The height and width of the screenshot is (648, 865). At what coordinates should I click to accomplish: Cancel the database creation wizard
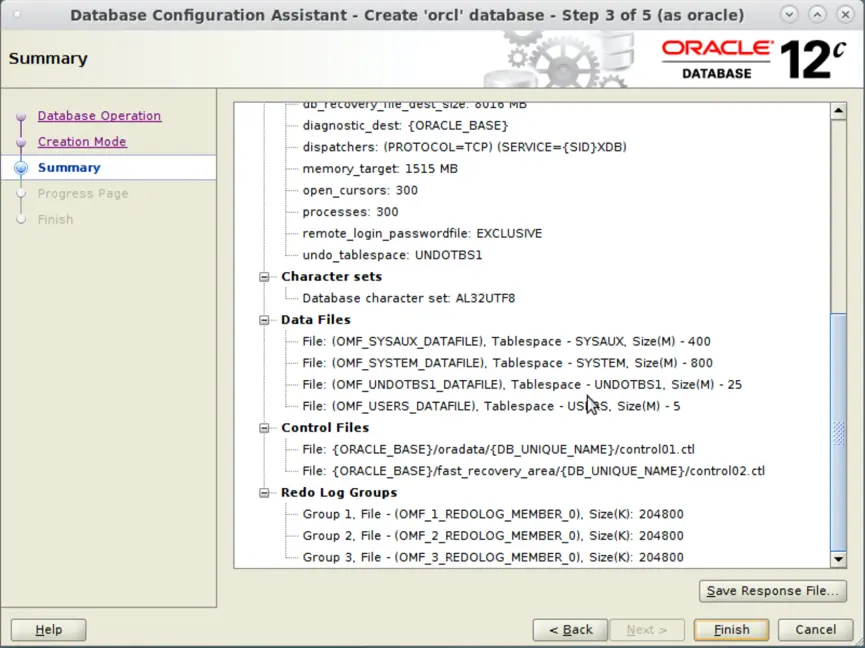coord(815,630)
